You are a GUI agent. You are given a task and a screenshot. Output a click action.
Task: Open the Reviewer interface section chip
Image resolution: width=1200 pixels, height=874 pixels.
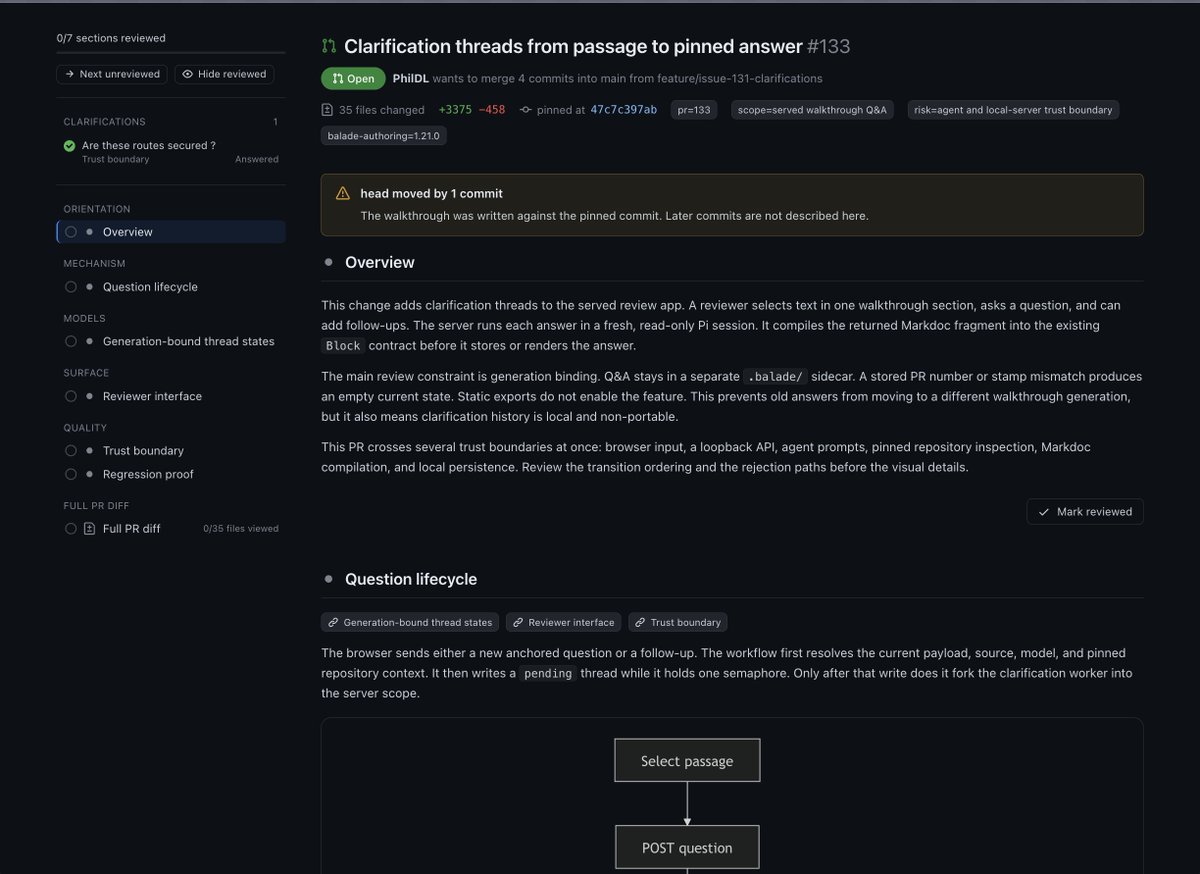564,622
